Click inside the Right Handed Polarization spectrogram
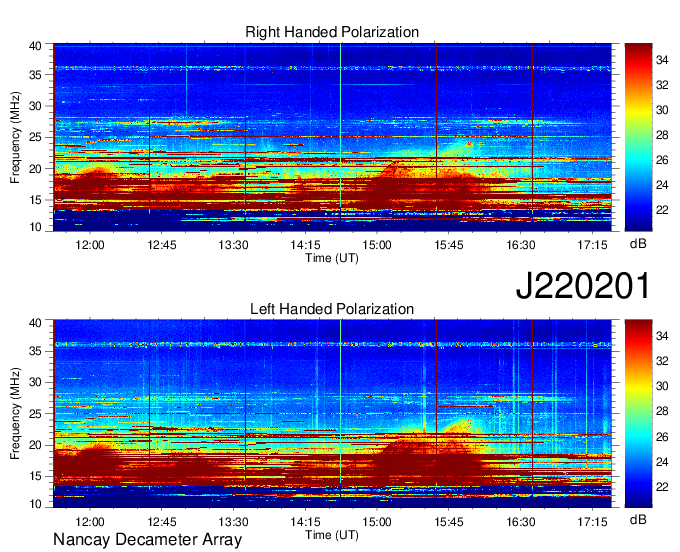The image size is (680, 552). [333, 137]
